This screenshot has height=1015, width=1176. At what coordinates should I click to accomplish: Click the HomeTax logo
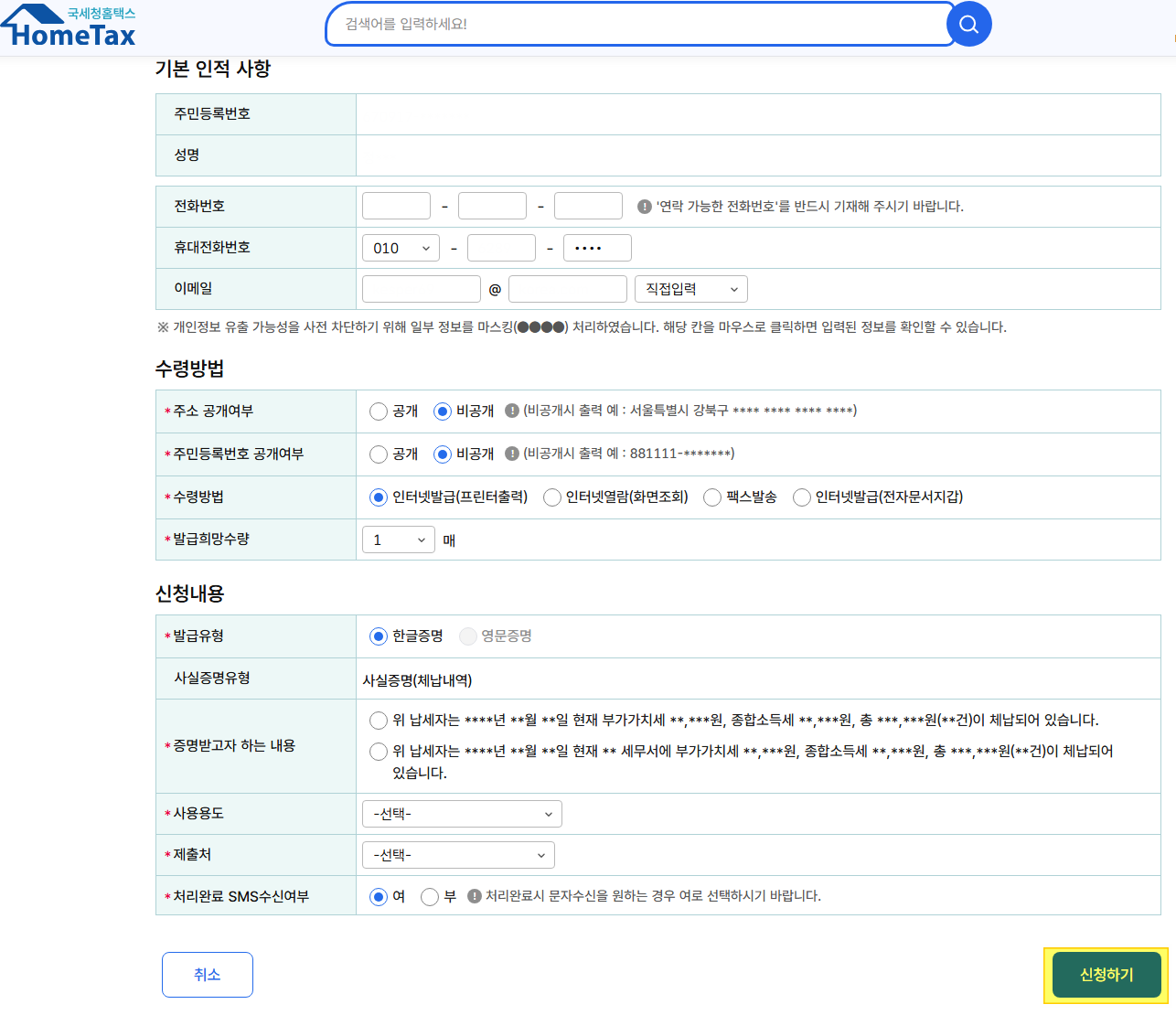69,26
